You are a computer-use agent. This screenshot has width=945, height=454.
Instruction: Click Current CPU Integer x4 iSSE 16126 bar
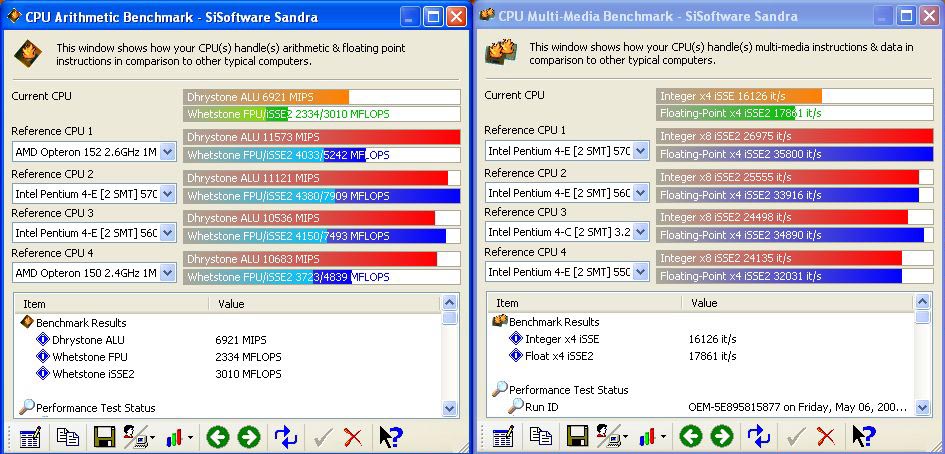click(x=795, y=96)
